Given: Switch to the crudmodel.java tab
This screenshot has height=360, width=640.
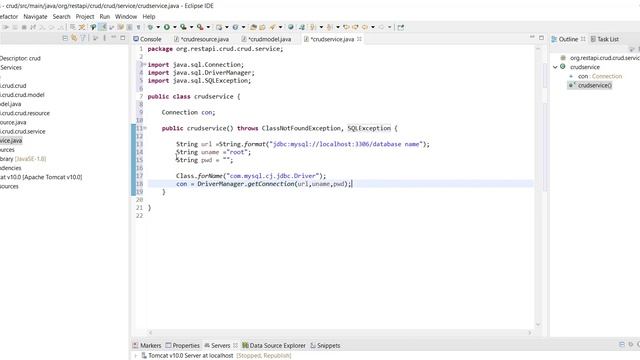Looking at the screenshot, I should 266,39.
